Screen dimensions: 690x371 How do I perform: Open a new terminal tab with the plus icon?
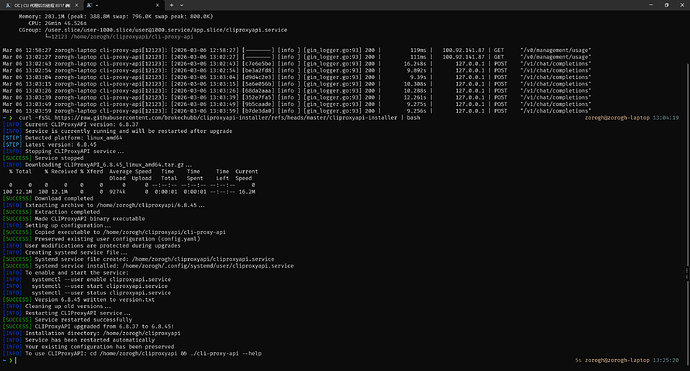pyautogui.click(x=171, y=5)
